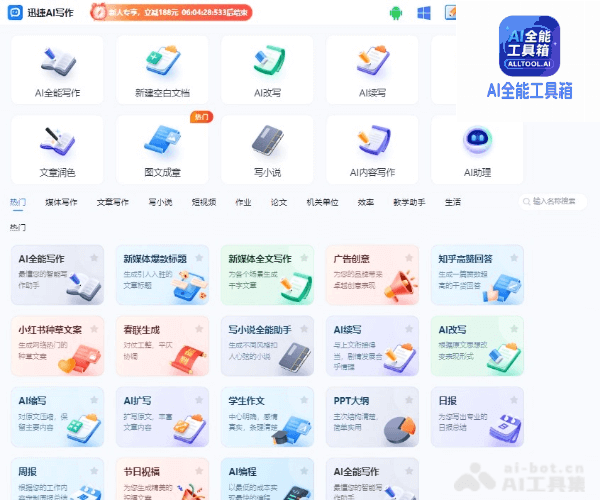Star the AI扩写 card
Screen dimensions: 600x500
coord(199,400)
